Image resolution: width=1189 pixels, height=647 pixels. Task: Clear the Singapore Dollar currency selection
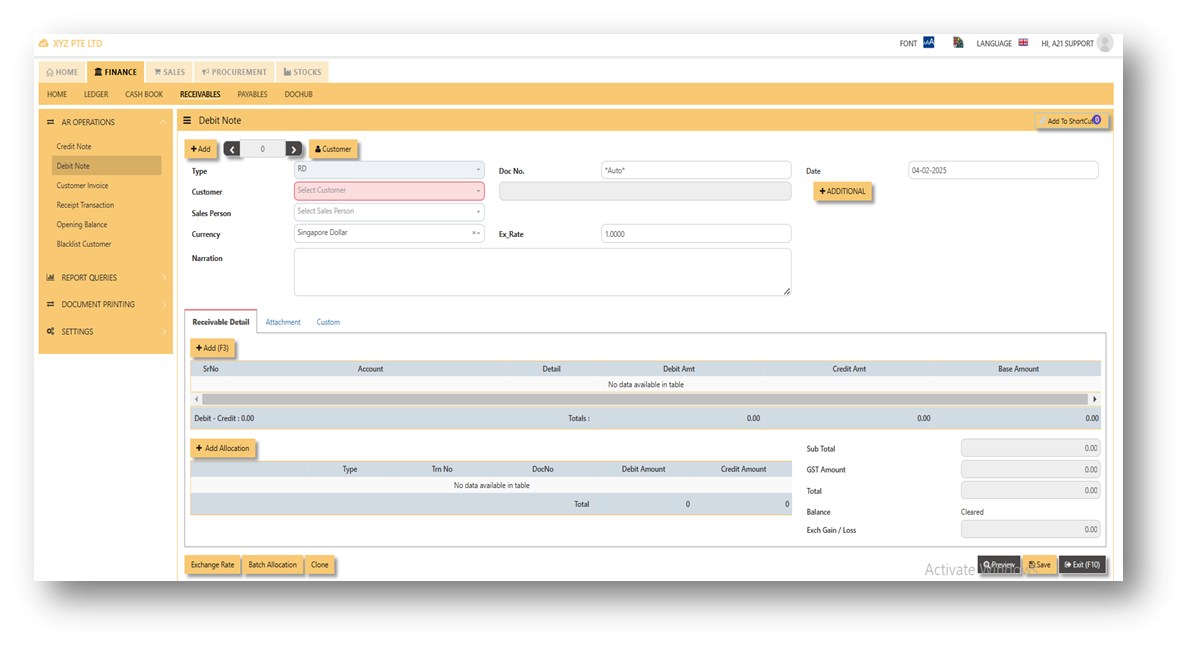coord(473,233)
